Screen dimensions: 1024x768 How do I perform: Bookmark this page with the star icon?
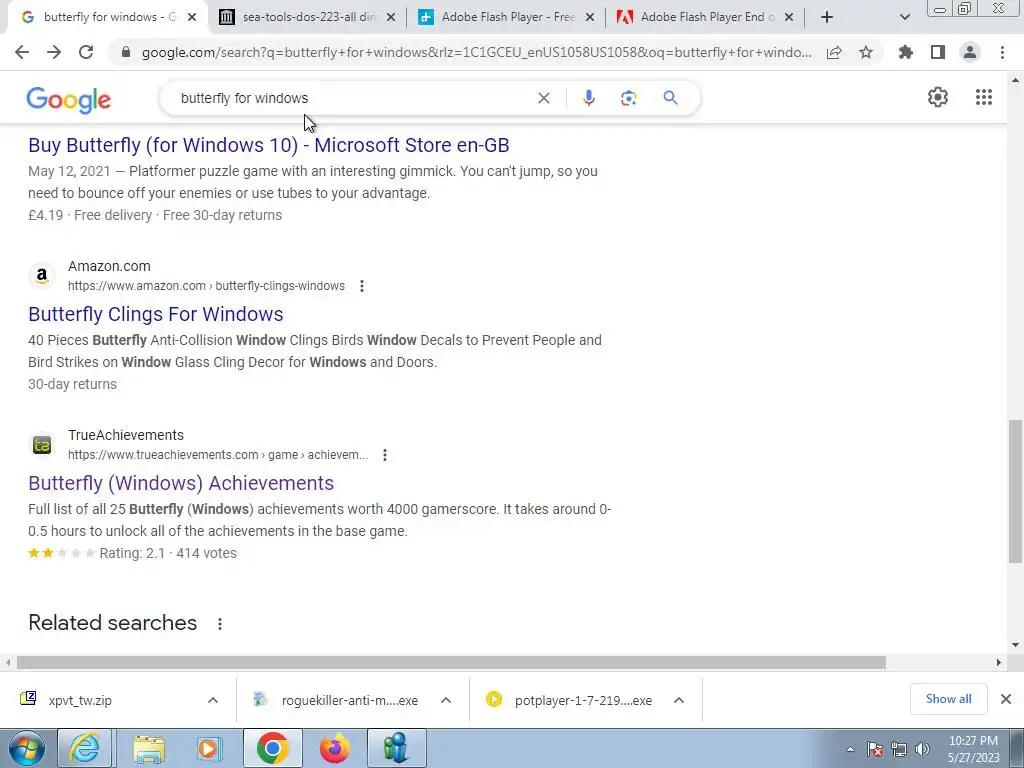point(866,52)
